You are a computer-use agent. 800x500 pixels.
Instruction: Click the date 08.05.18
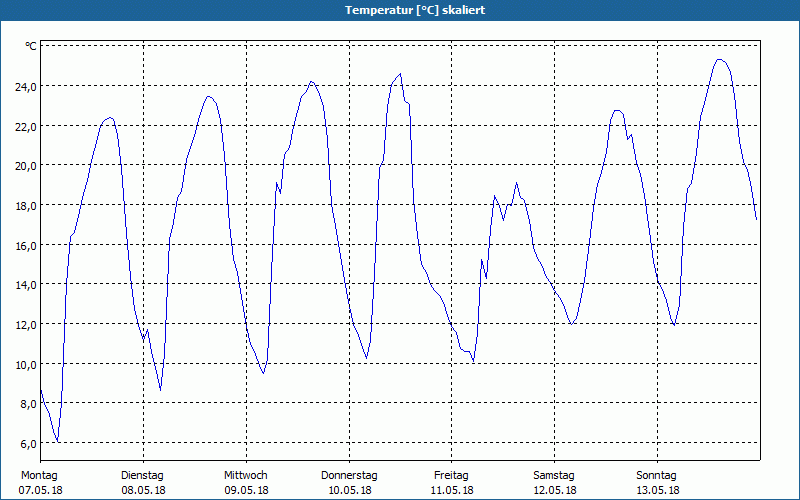pos(143,490)
